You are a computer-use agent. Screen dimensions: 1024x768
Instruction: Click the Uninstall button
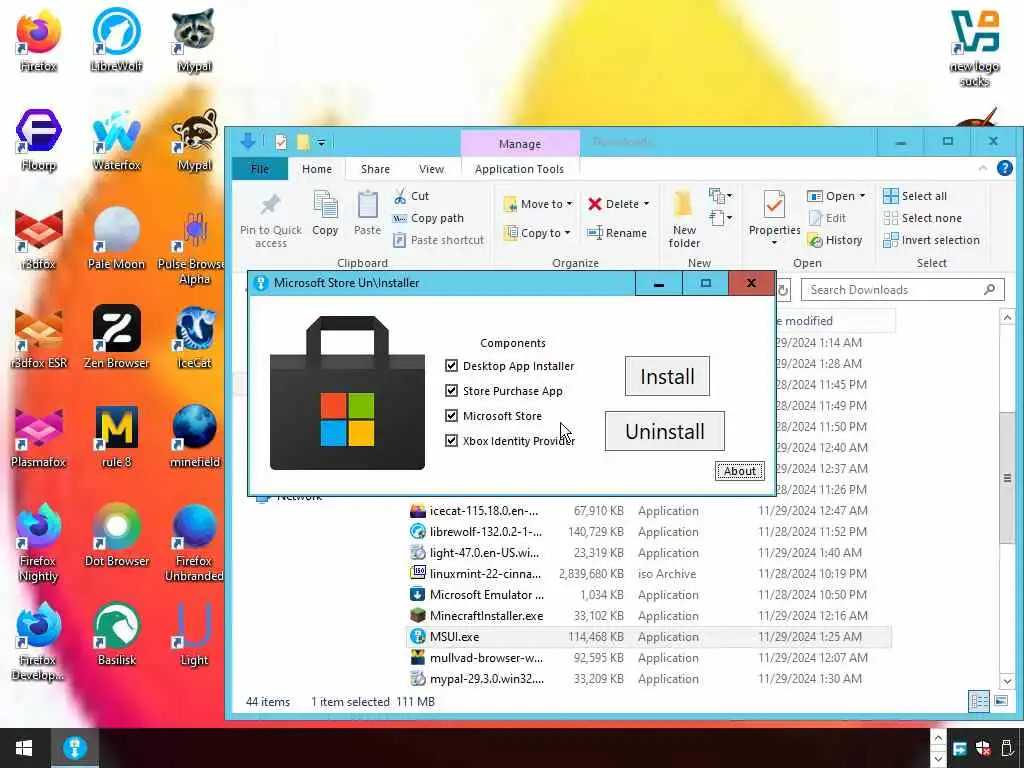(x=665, y=431)
